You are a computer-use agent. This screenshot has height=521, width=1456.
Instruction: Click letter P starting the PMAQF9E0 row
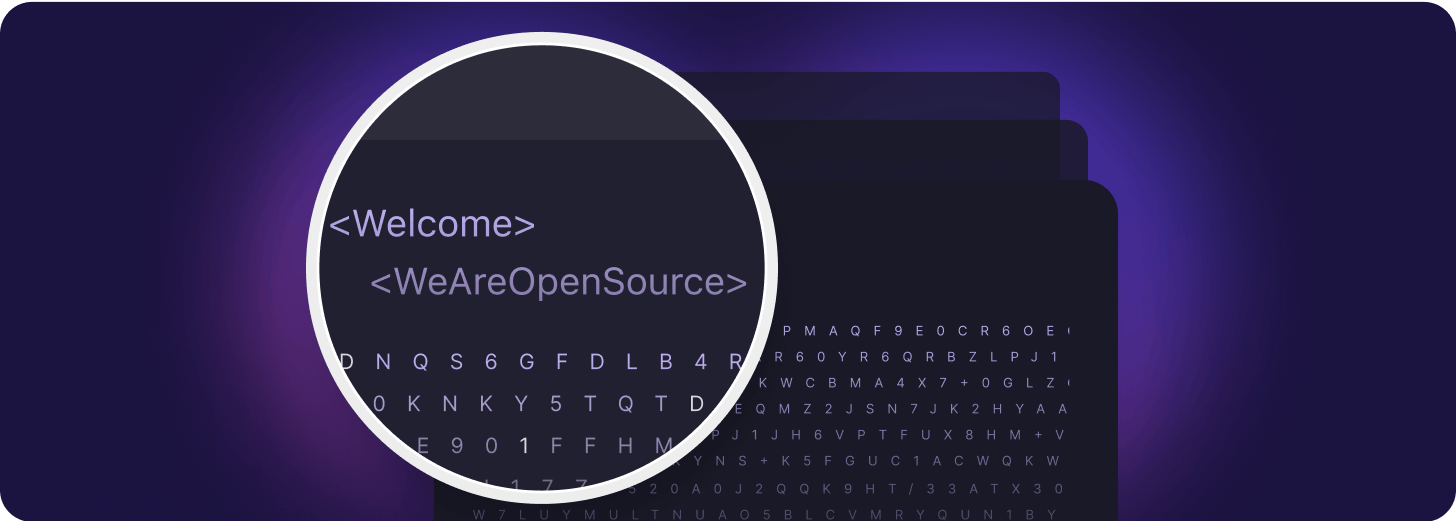pyautogui.click(x=787, y=330)
